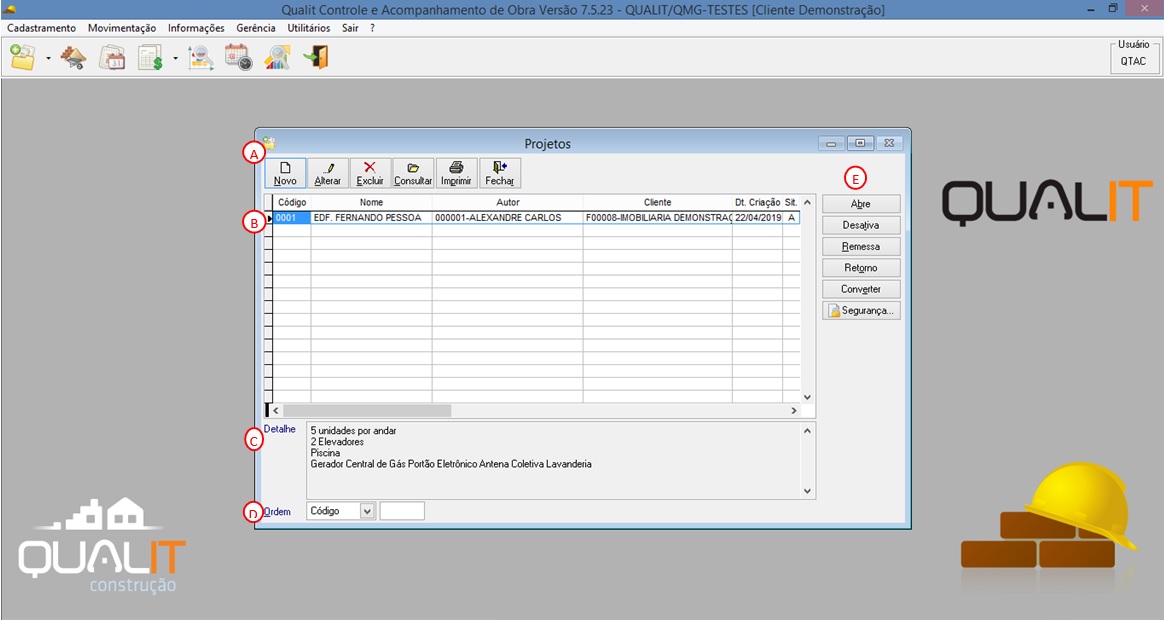Click the Fechar button in Projetos toolbar
The image size is (1164, 620).
(x=500, y=173)
